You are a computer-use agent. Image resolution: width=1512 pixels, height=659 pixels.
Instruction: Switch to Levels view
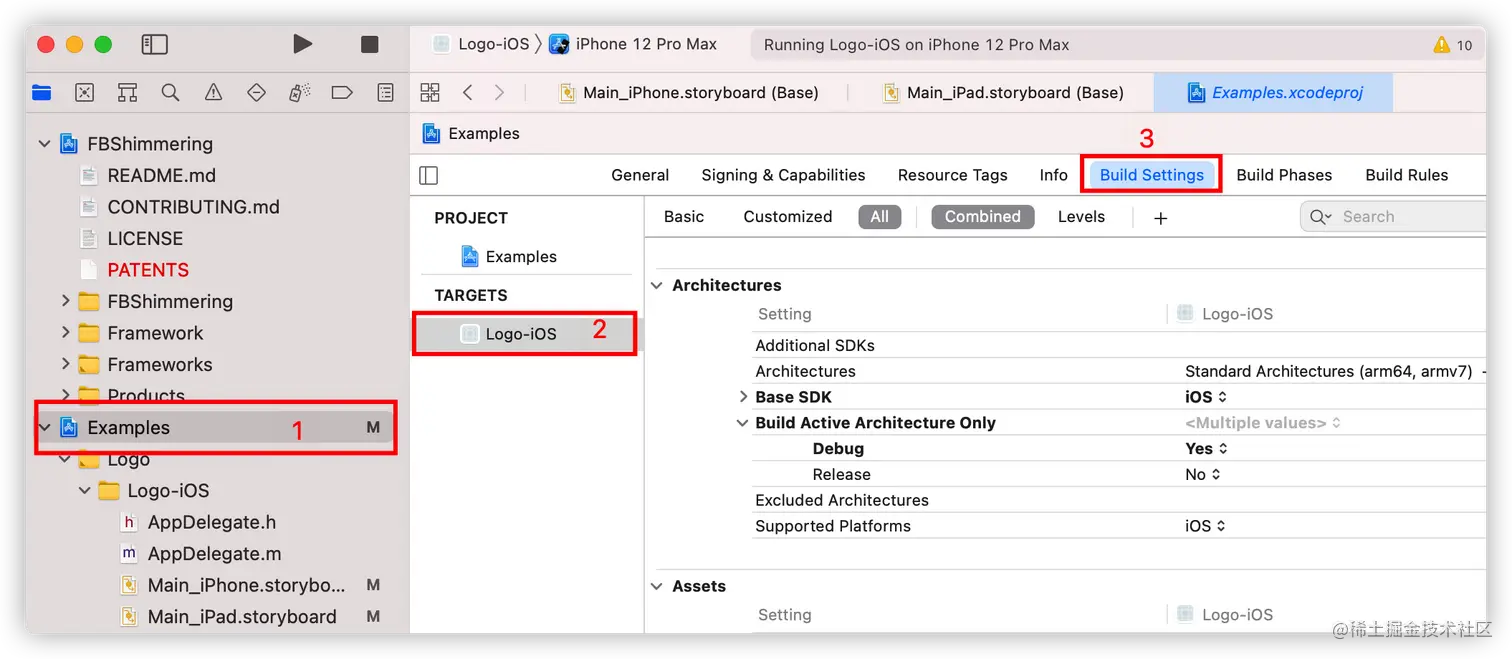coord(1081,217)
